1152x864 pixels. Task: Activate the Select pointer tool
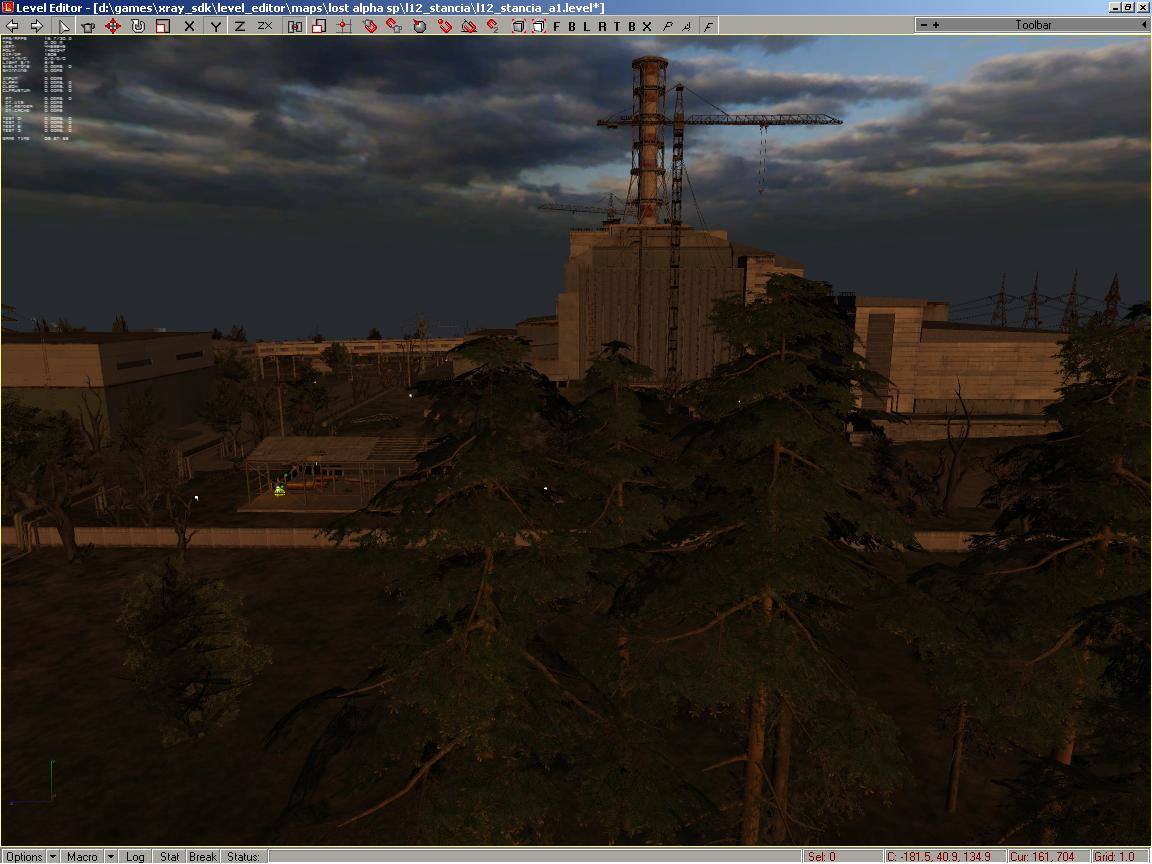coord(64,26)
